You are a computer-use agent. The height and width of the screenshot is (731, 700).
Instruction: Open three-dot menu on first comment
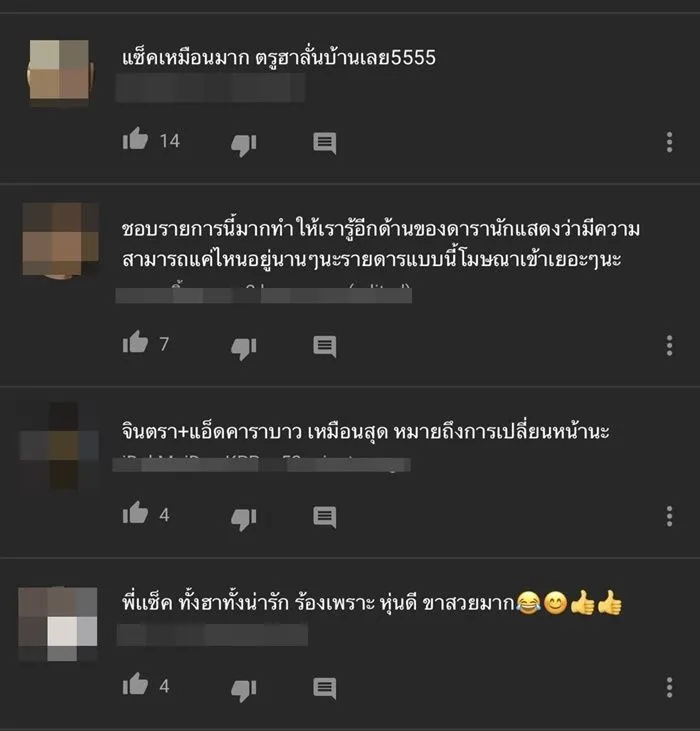(x=669, y=142)
